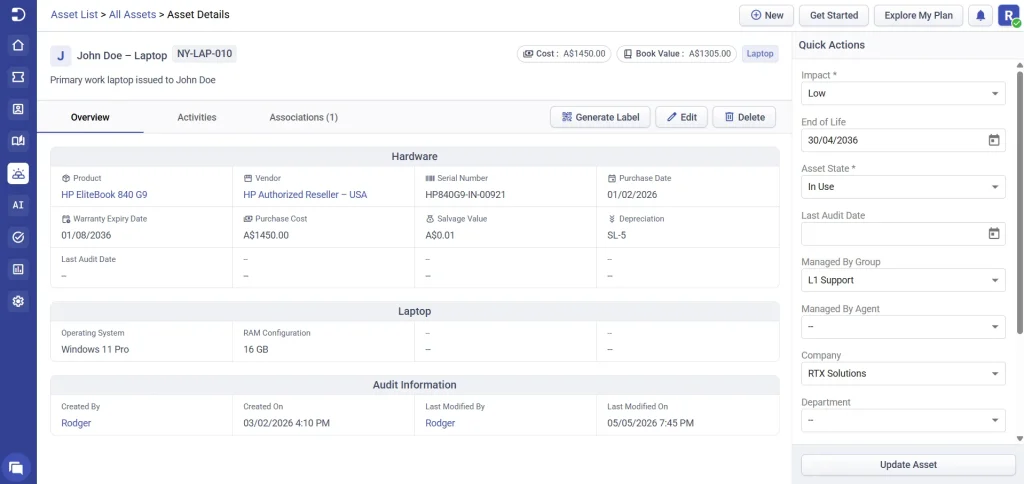Screen dimensions: 1024x484
Task: Open the Tickets icon in sidebar
Action: tap(18, 77)
